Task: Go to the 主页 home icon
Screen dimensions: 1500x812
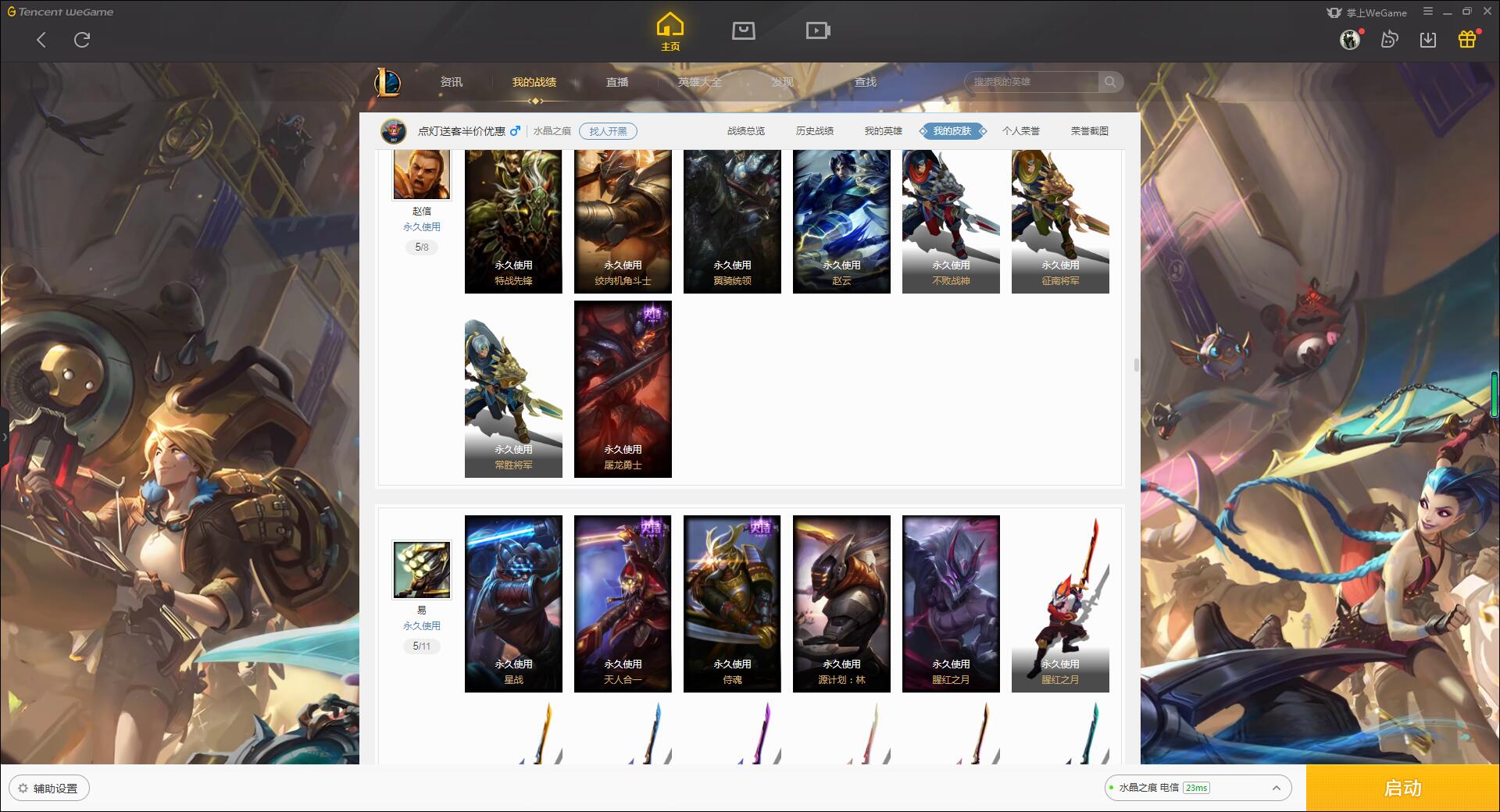Action: click(670, 32)
